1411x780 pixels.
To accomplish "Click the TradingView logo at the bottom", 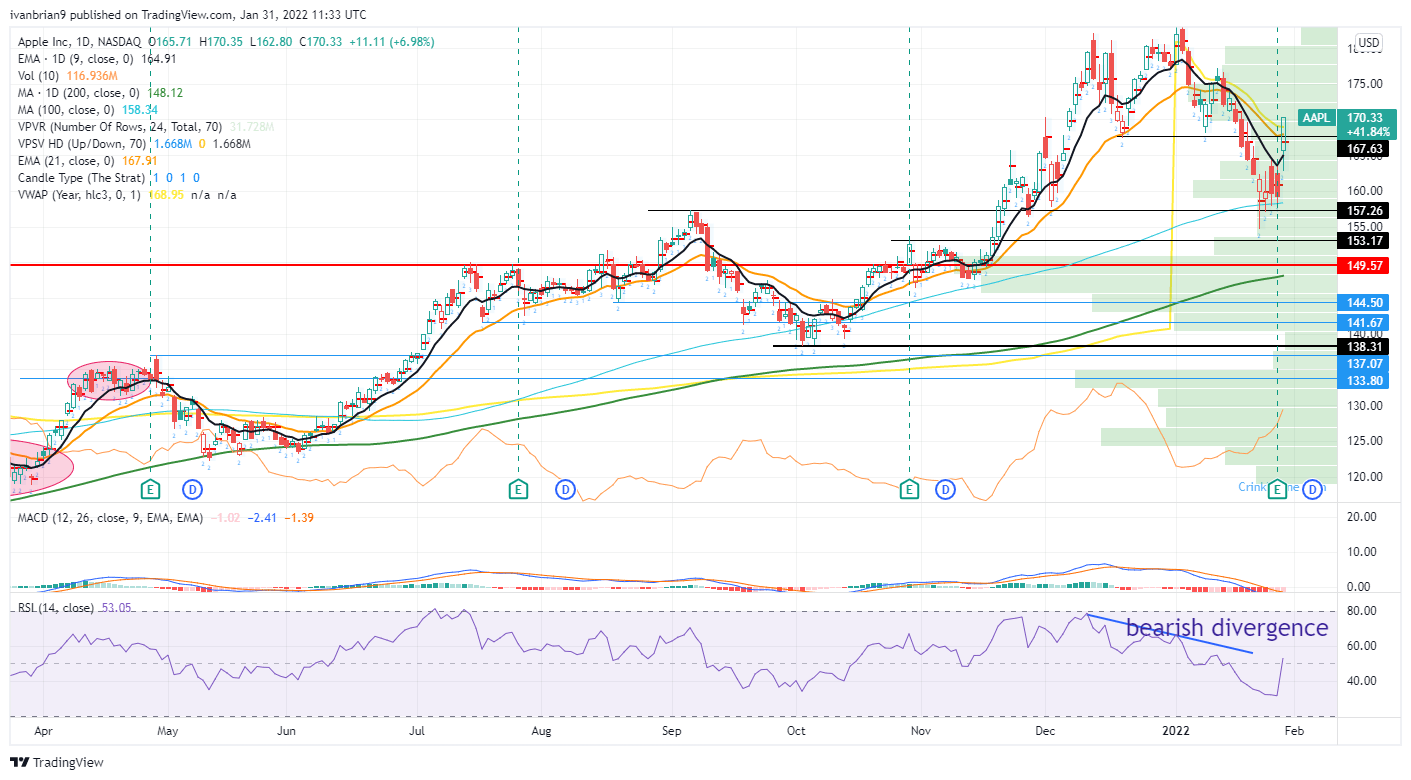I will (59, 762).
